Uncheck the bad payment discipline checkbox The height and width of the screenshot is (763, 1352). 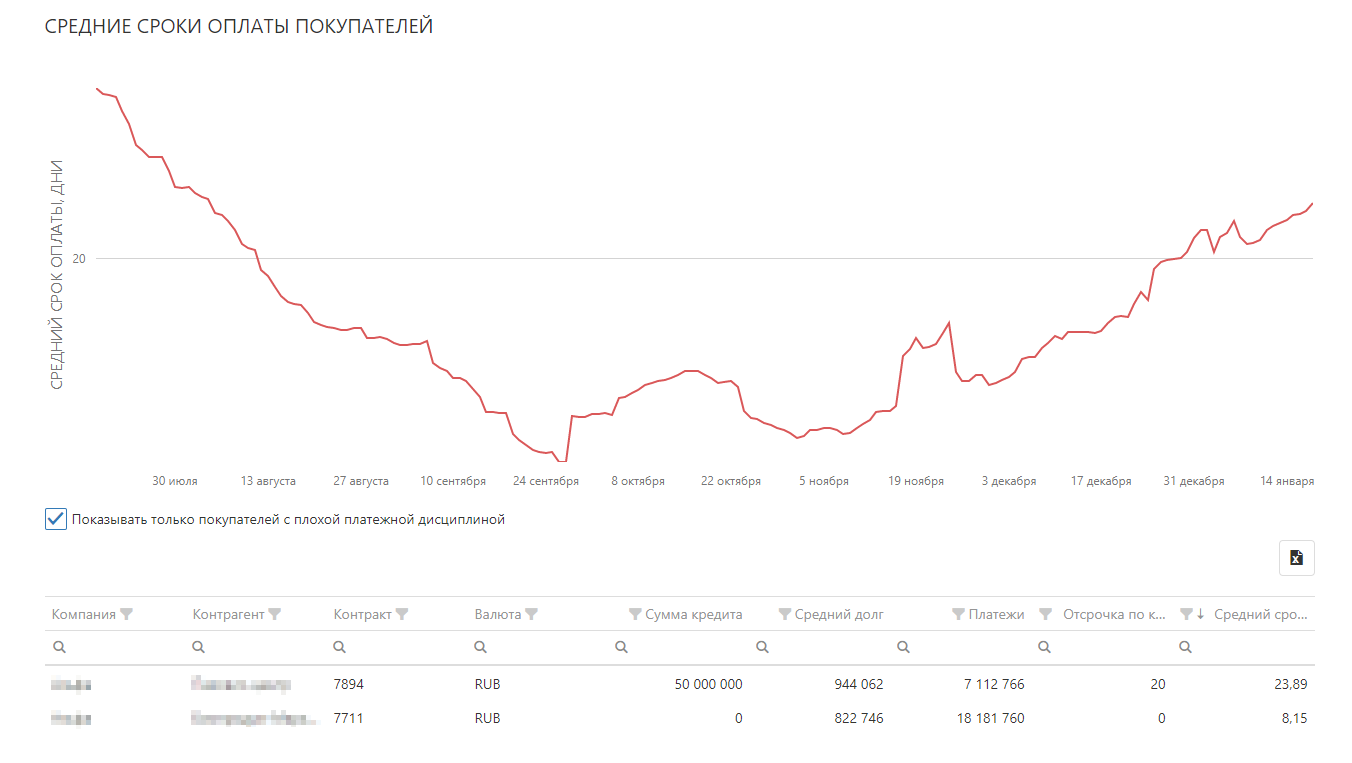[x=56, y=519]
